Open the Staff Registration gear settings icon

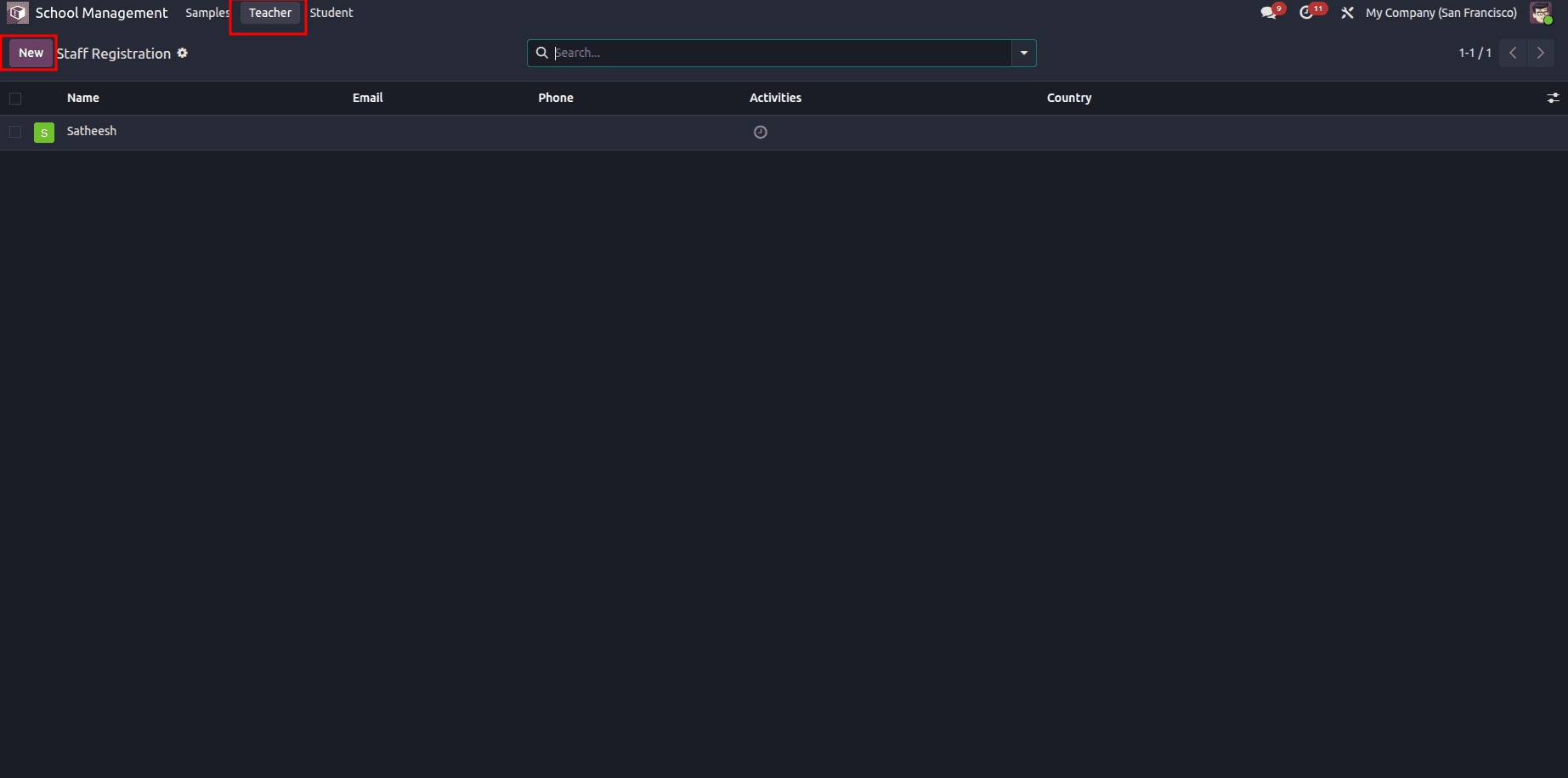point(182,53)
